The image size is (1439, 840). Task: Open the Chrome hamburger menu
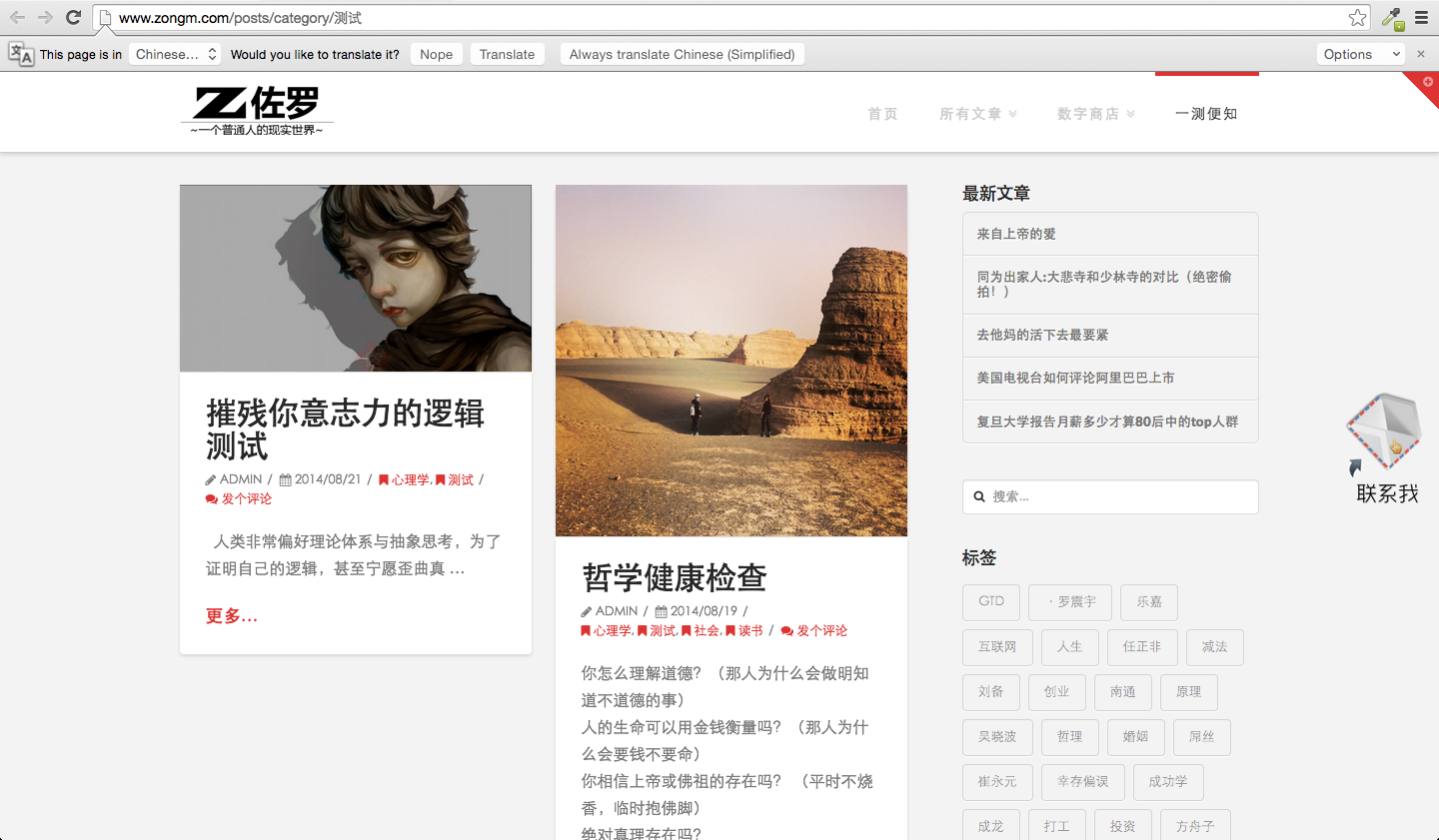(1421, 18)
